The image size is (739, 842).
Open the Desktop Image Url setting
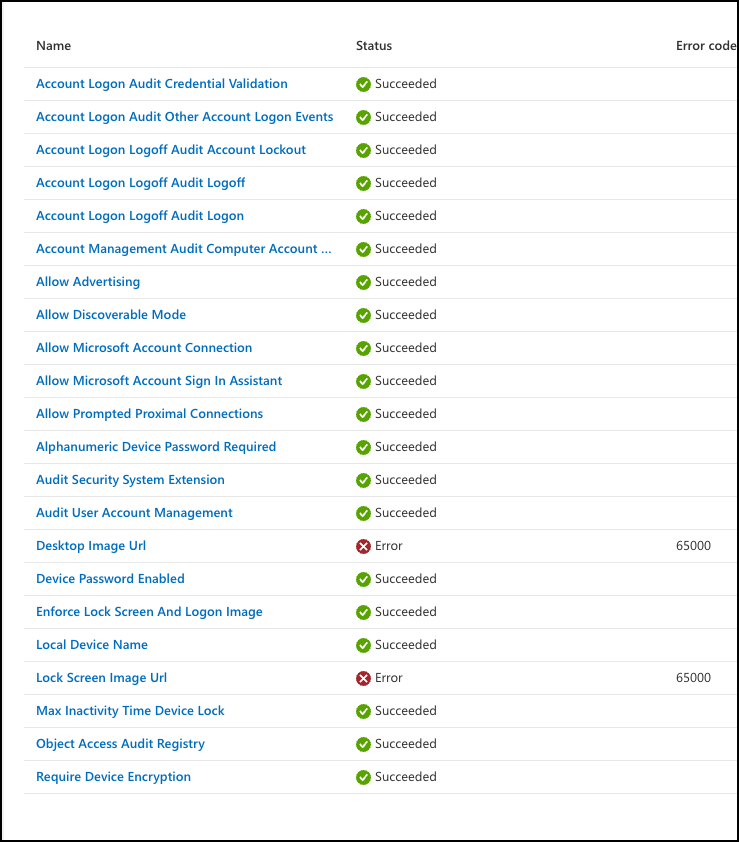coord(91,546)
